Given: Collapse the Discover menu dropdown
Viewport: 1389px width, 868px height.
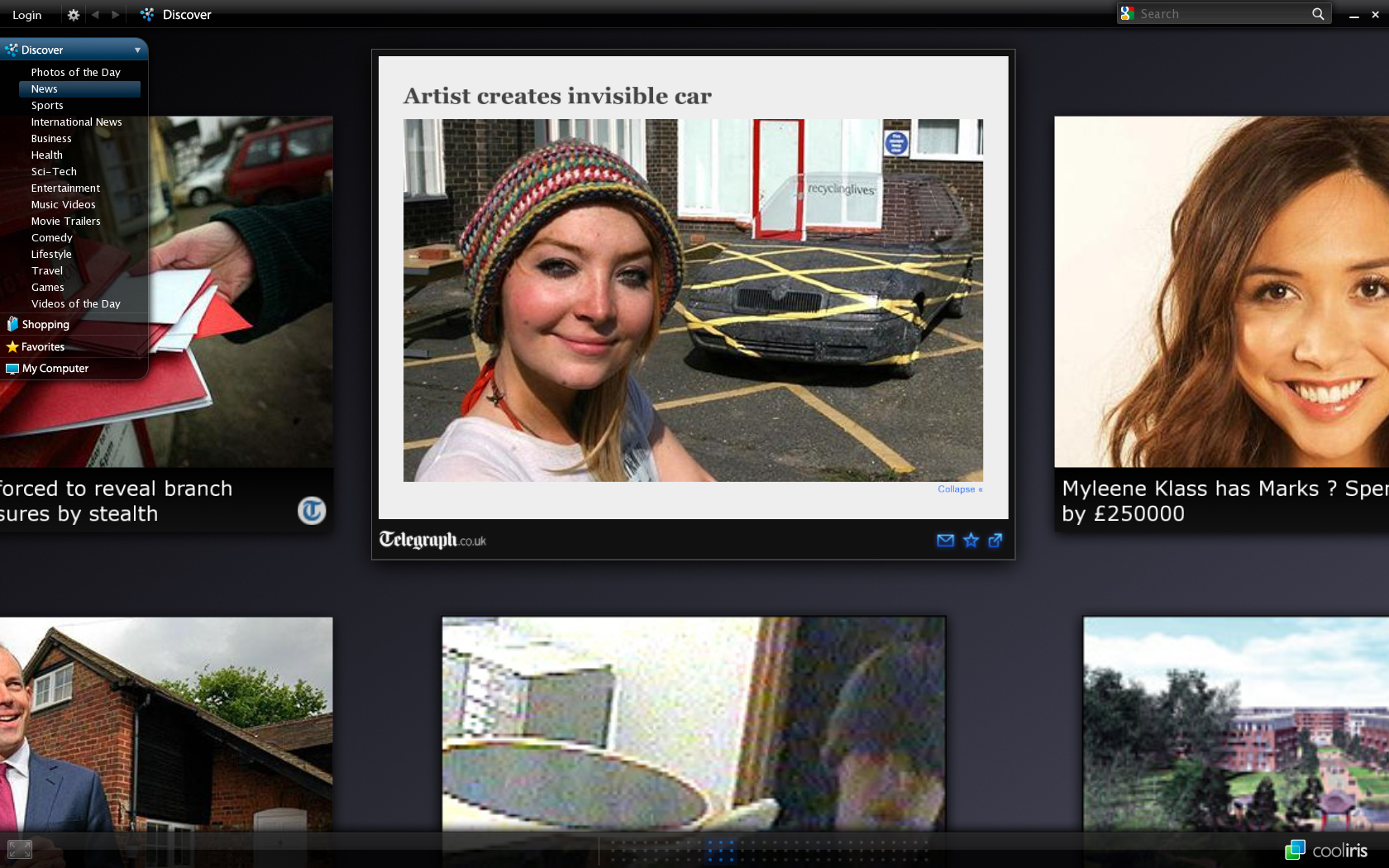Looking at the screenshot, I should click(137, 50).
